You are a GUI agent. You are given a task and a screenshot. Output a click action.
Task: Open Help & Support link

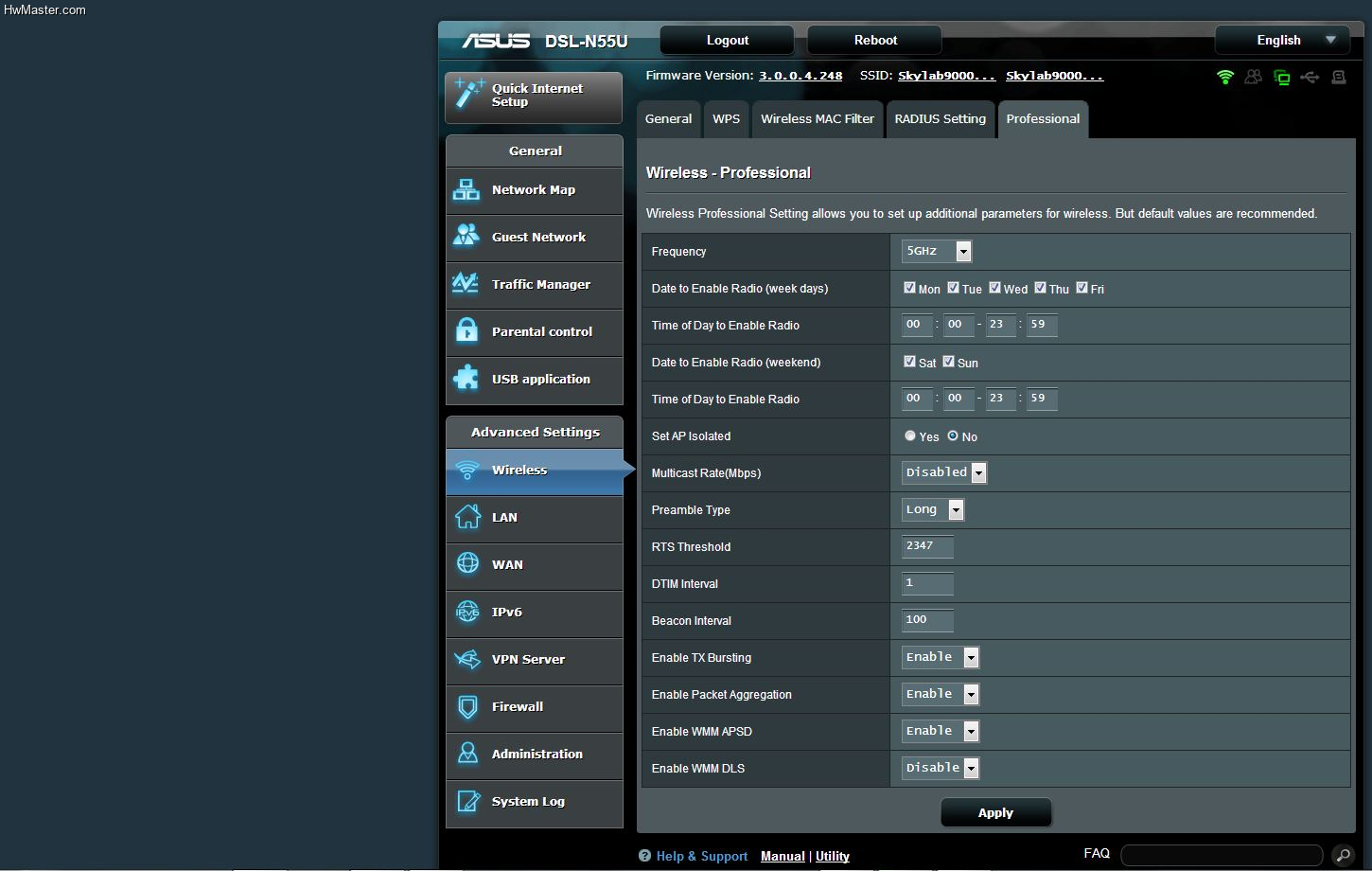click(x=702, y=856)
